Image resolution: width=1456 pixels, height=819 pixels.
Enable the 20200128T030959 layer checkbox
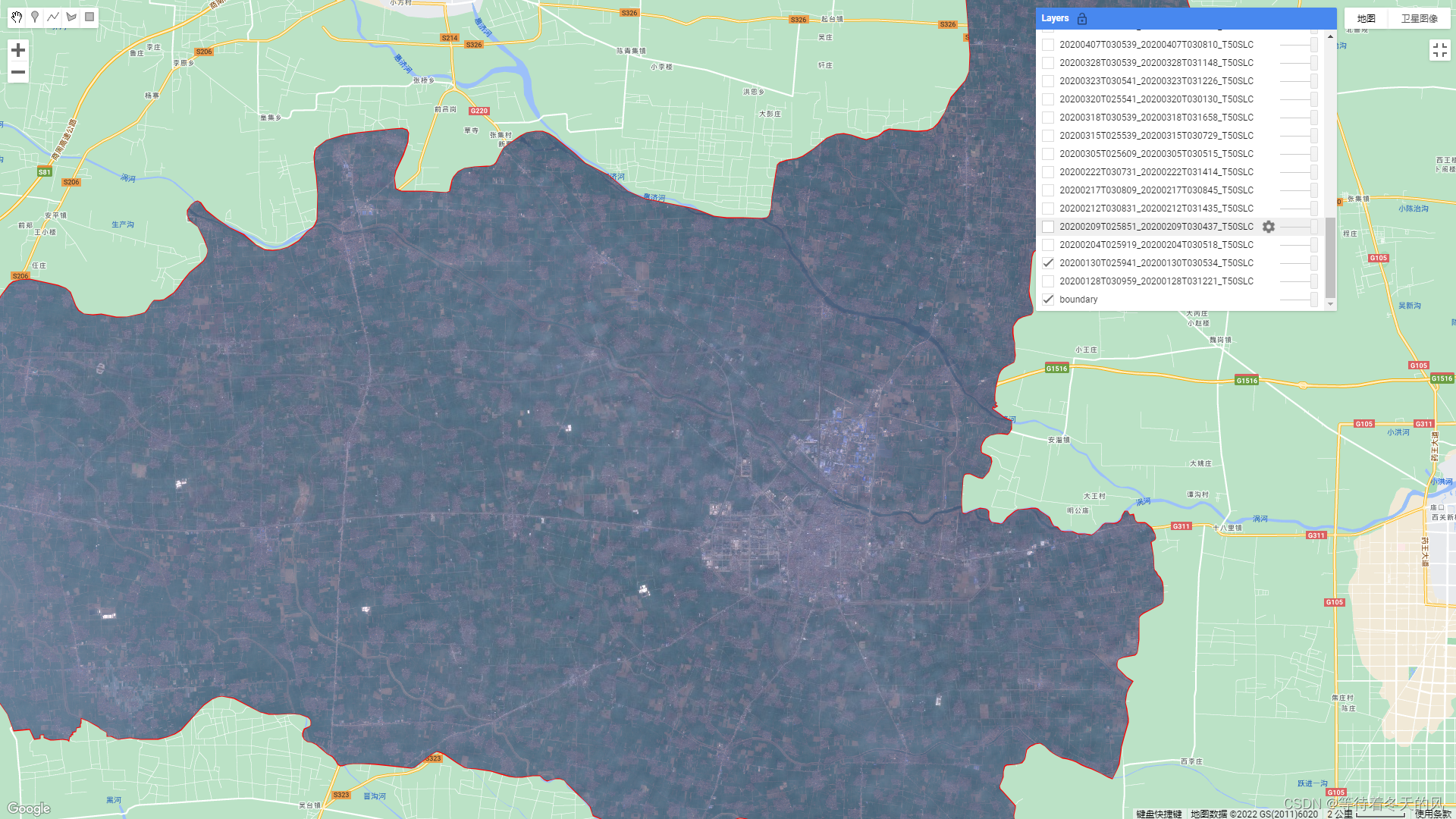pos(1048,281)
